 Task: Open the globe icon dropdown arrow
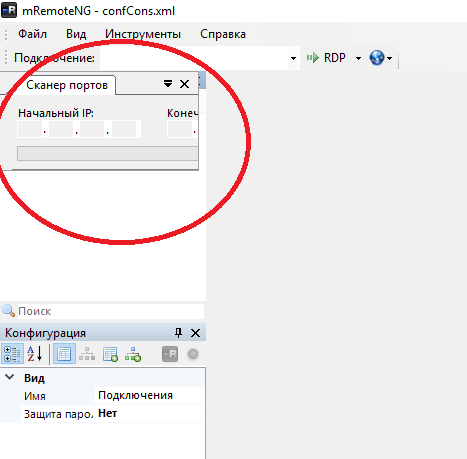(389, 58)
